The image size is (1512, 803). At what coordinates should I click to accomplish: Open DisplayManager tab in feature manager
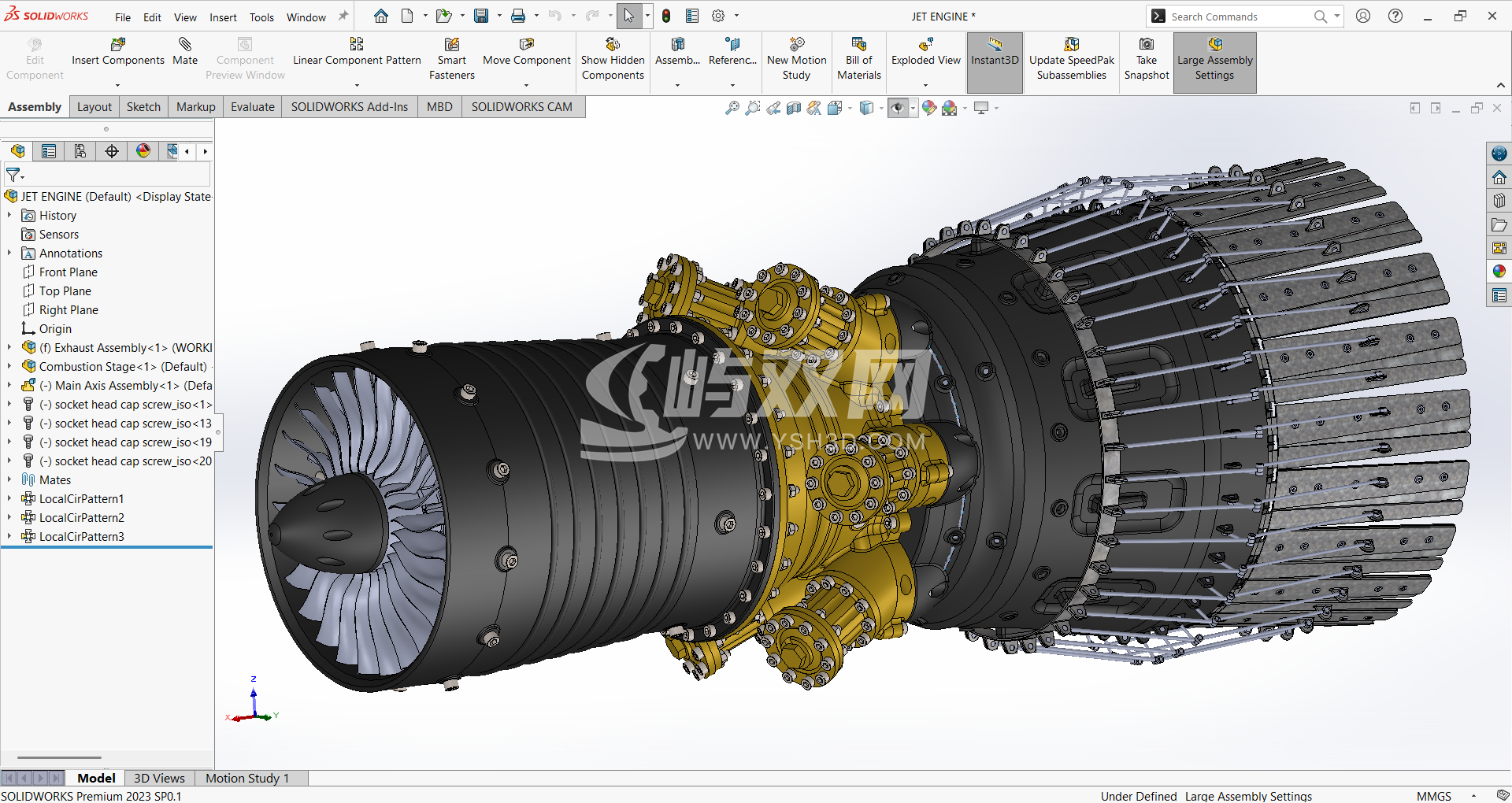coord(143,151)
